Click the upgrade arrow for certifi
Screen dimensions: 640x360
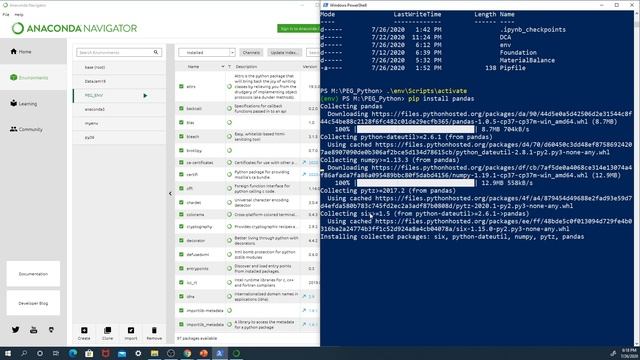[304, 174]
